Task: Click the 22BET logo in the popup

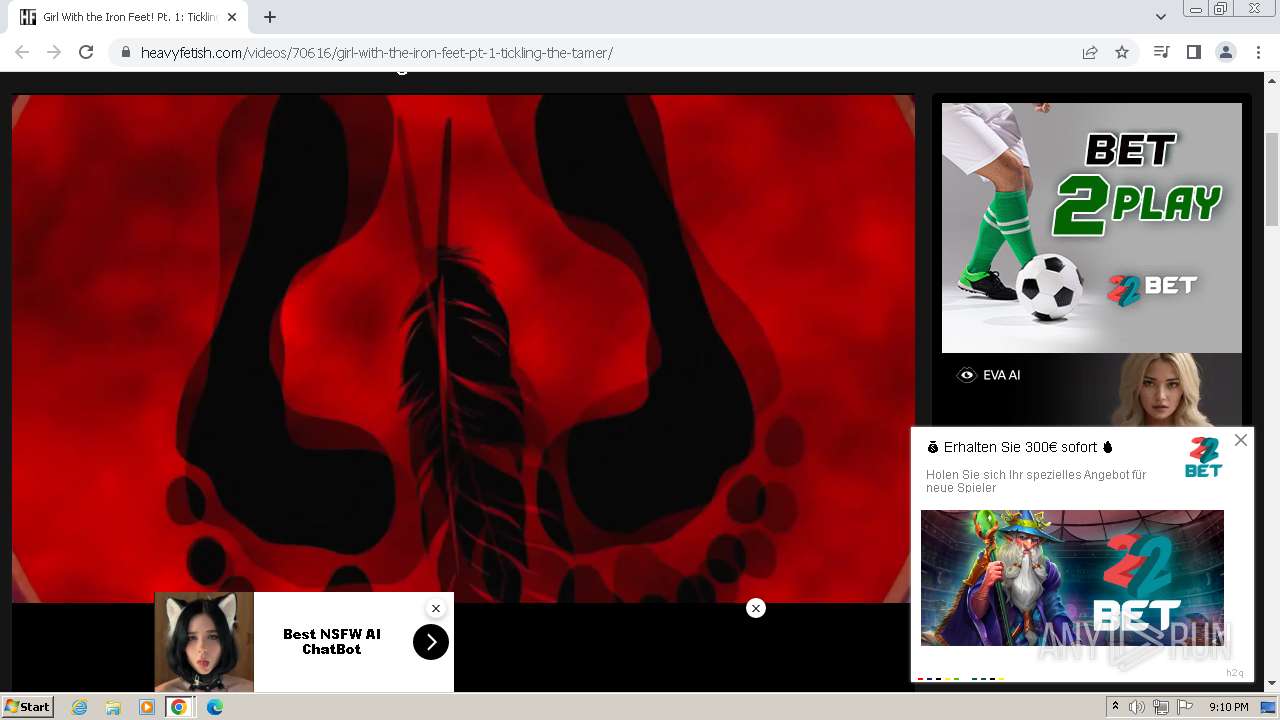Action: 1203,457
